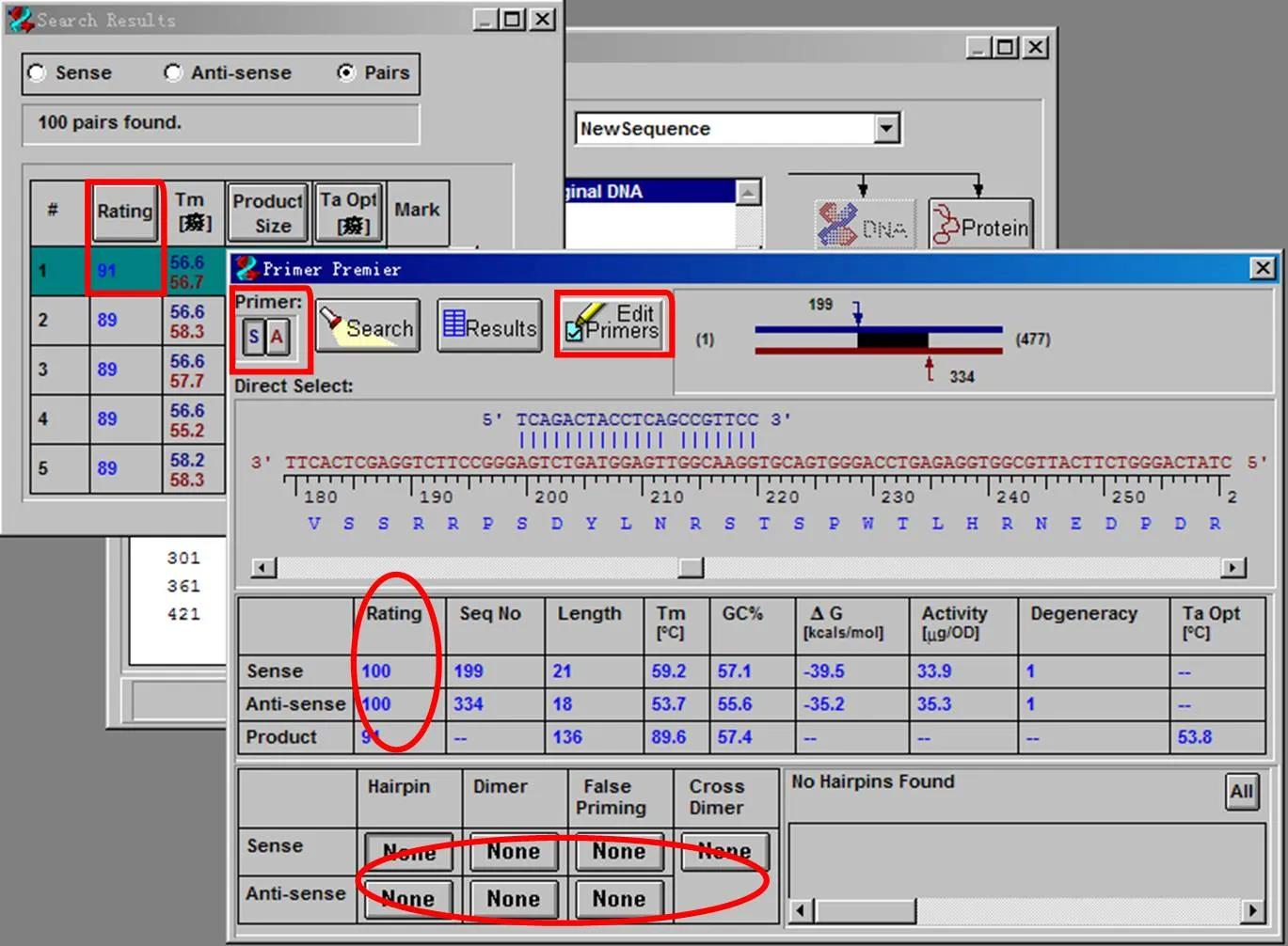Click the Product Length value 136
The image size is (1288, 946).
[567, 737]
